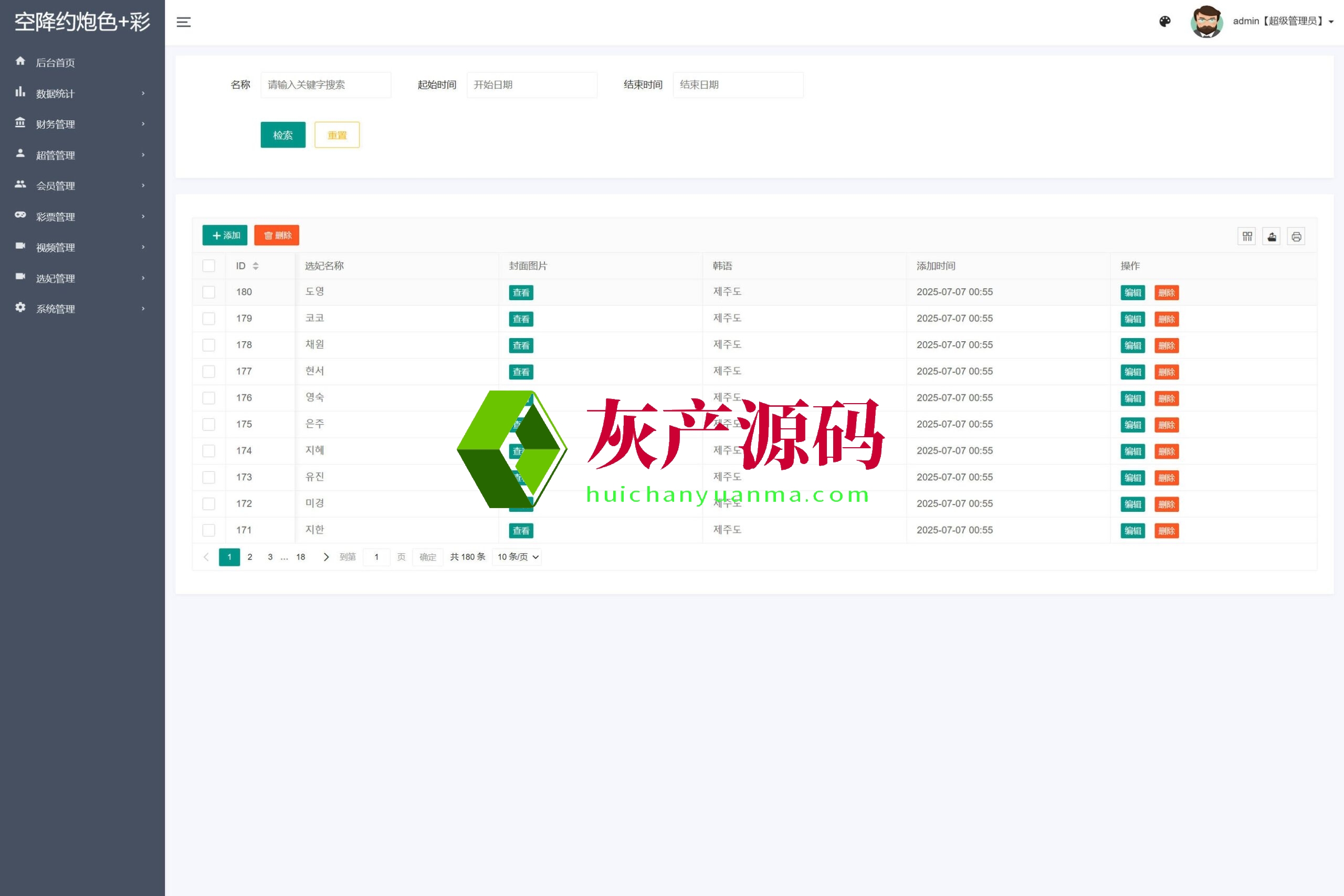The width and height of the screenshot is (1344, 896).
Task: Check the row with ID 175
Action: (208, 424)
